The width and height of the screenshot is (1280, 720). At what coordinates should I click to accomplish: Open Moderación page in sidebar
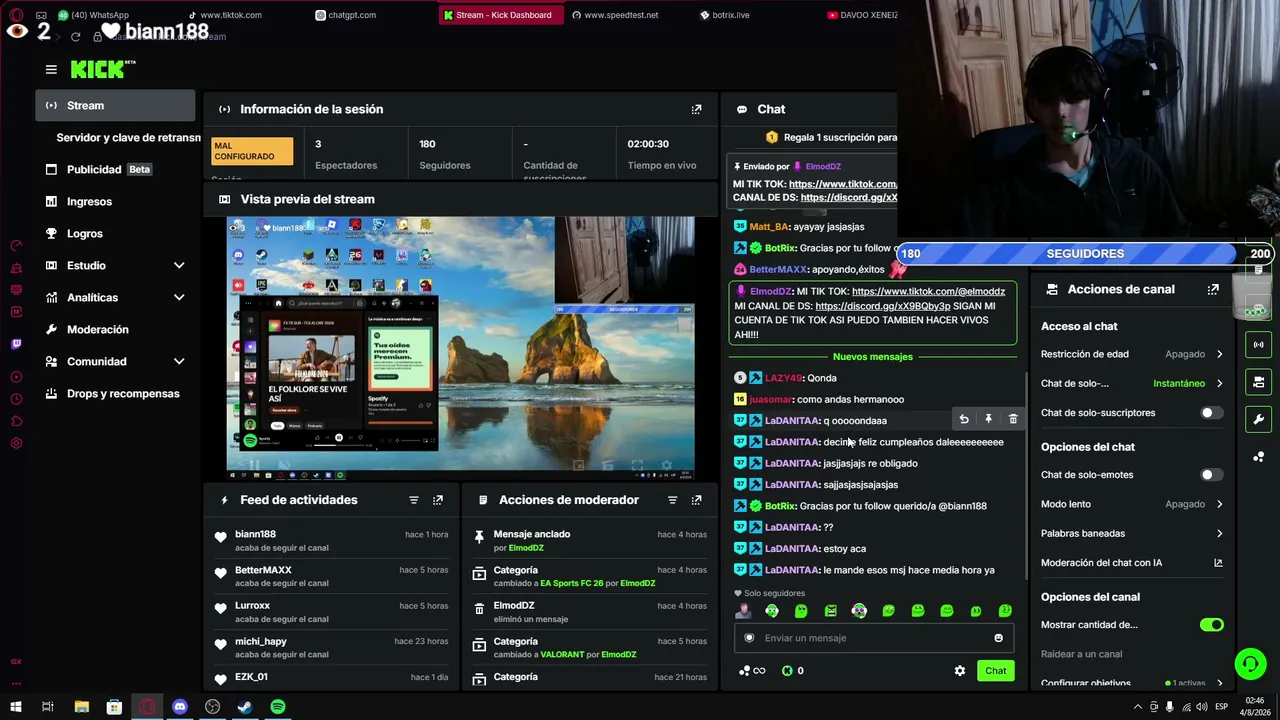point(115,329)
